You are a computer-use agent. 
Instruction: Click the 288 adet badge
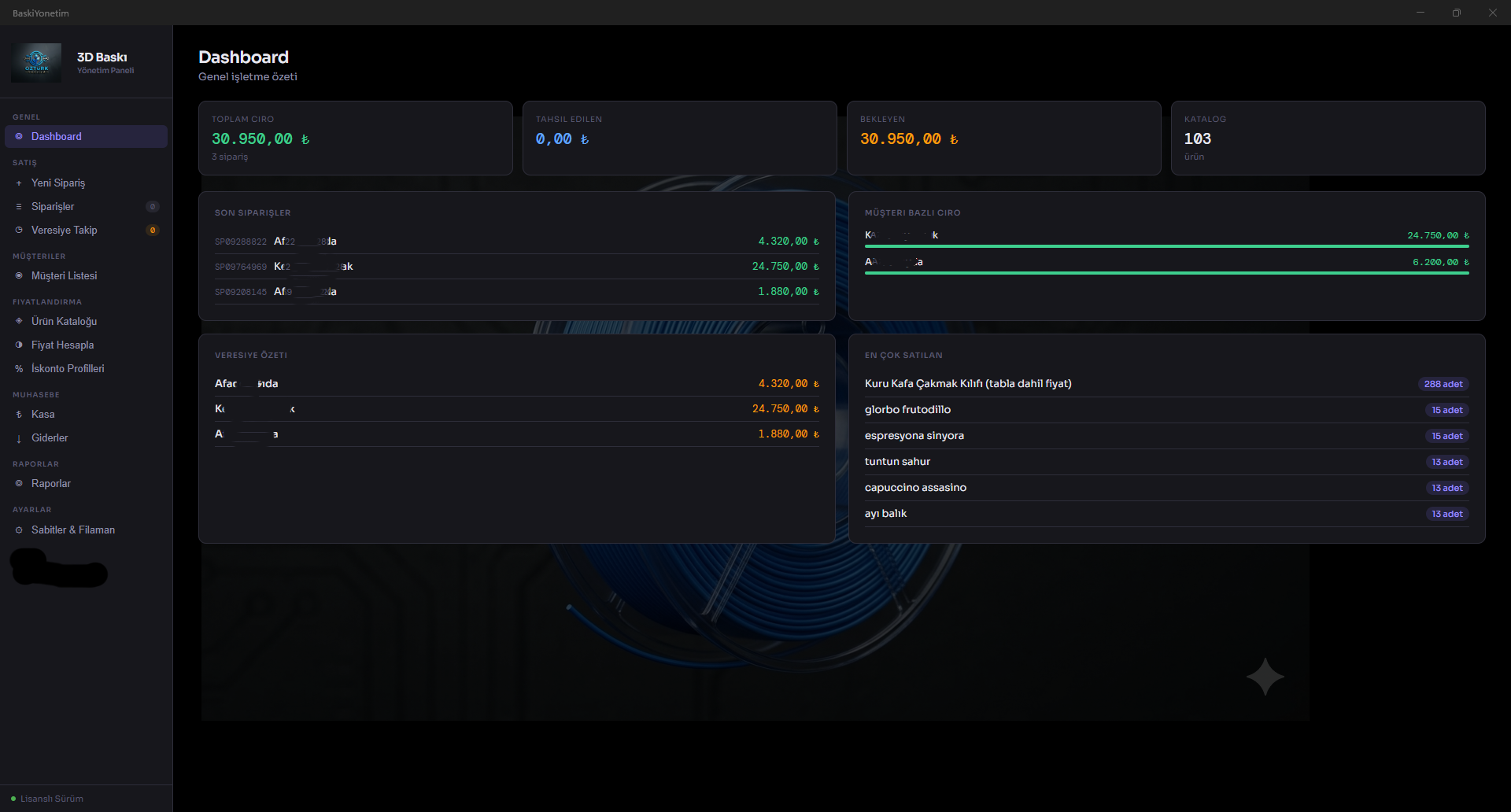coord(1443,384)
